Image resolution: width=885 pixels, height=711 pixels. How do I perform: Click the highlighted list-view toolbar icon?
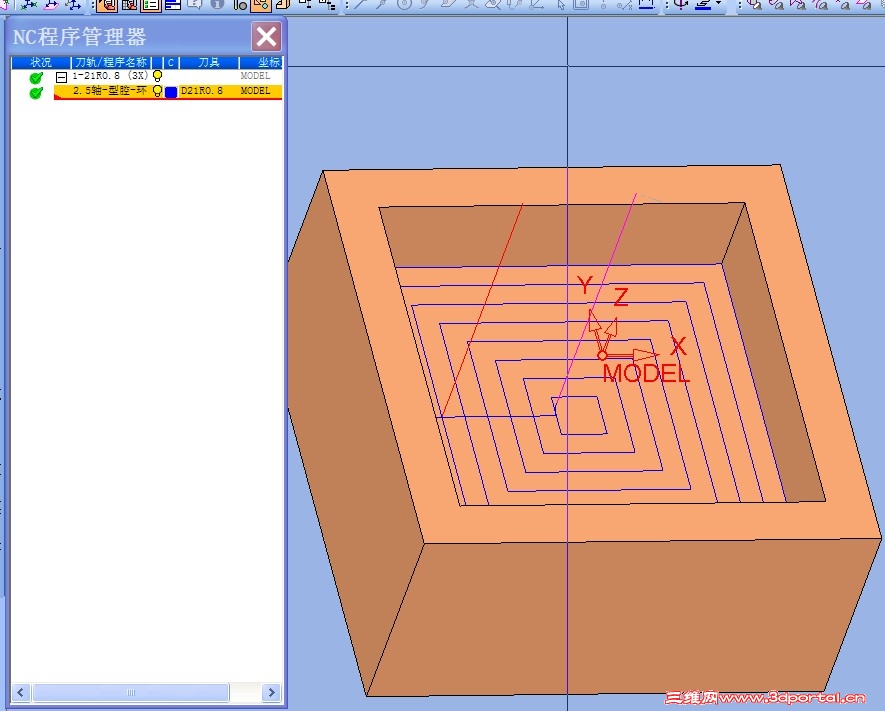click(151, 5)
